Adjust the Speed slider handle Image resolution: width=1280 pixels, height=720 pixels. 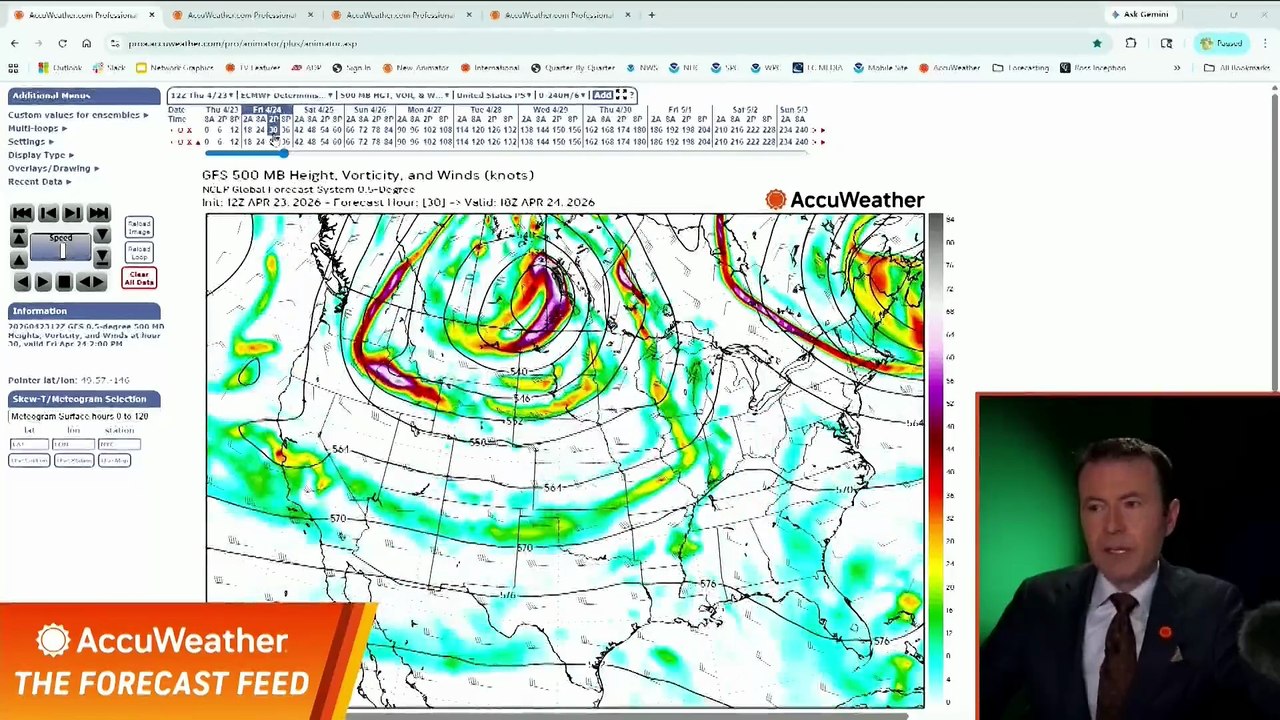(61, 250)
